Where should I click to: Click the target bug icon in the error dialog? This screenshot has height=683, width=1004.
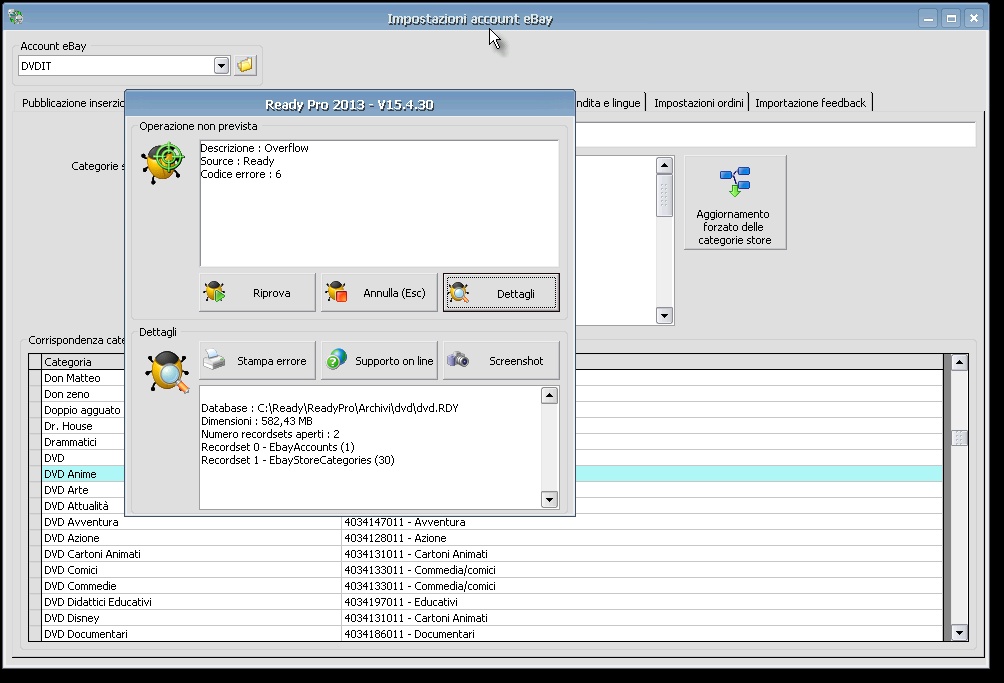click(x=163, y=163)
